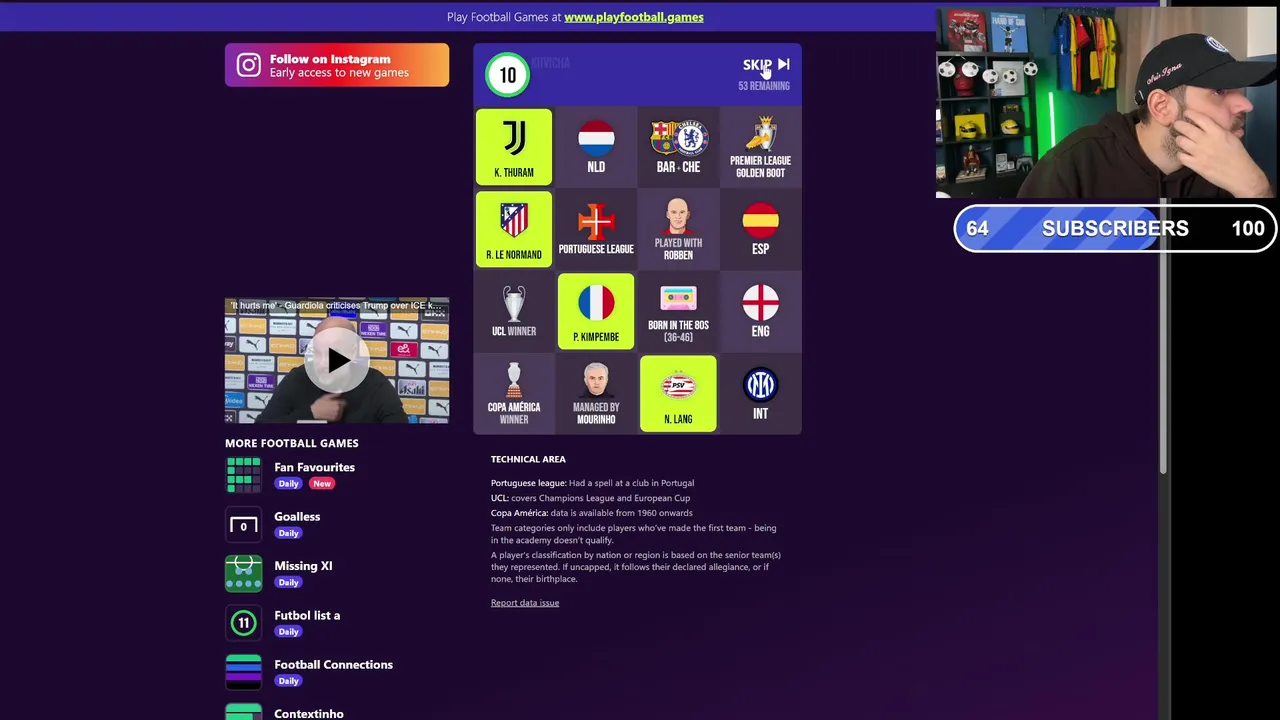Click the Missing XI pitch icon

(x=243, y=574)
